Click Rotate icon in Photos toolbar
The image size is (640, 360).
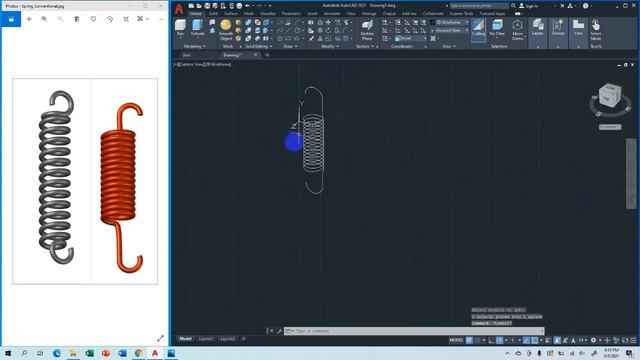click(109, 19)
